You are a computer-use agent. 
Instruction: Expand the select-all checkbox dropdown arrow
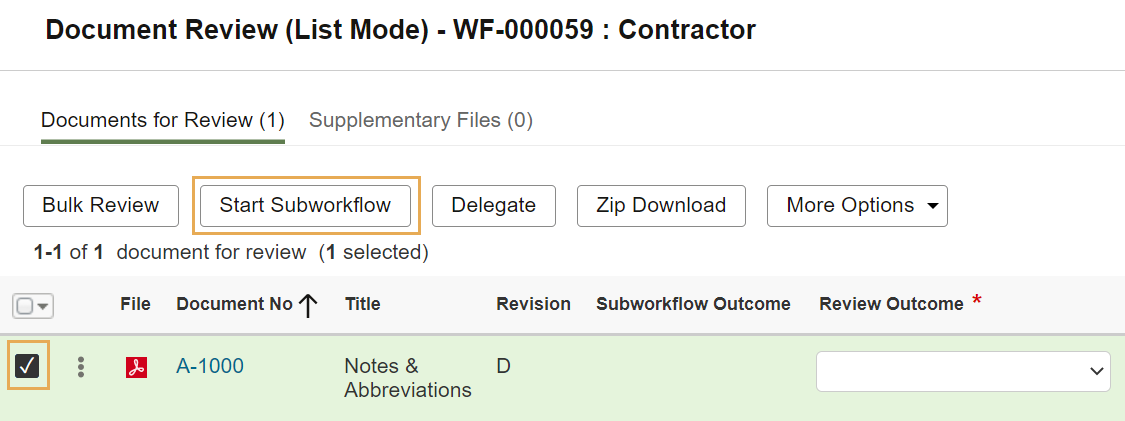point(43,306)
